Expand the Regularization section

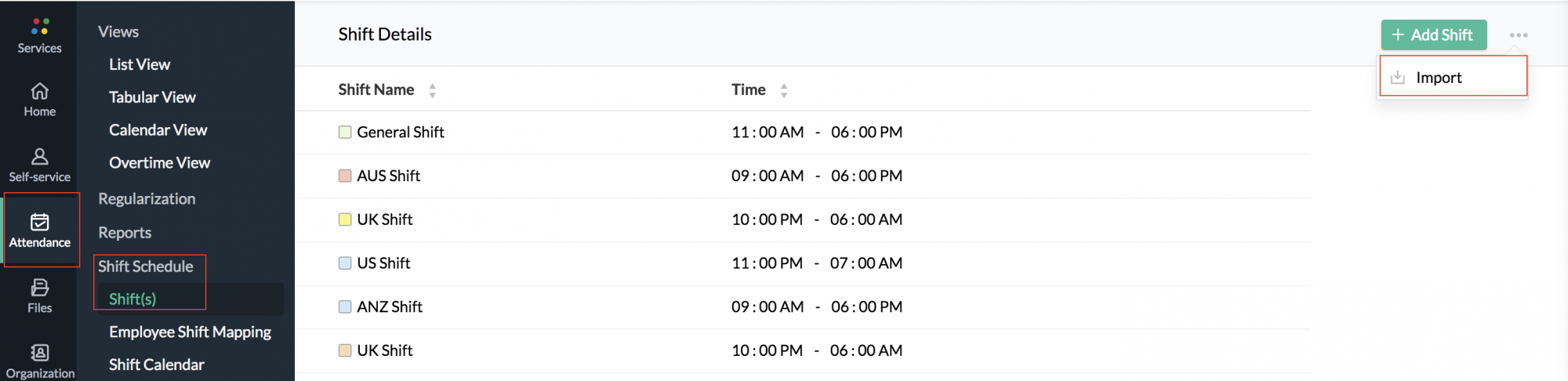click(x=147, y=199)
